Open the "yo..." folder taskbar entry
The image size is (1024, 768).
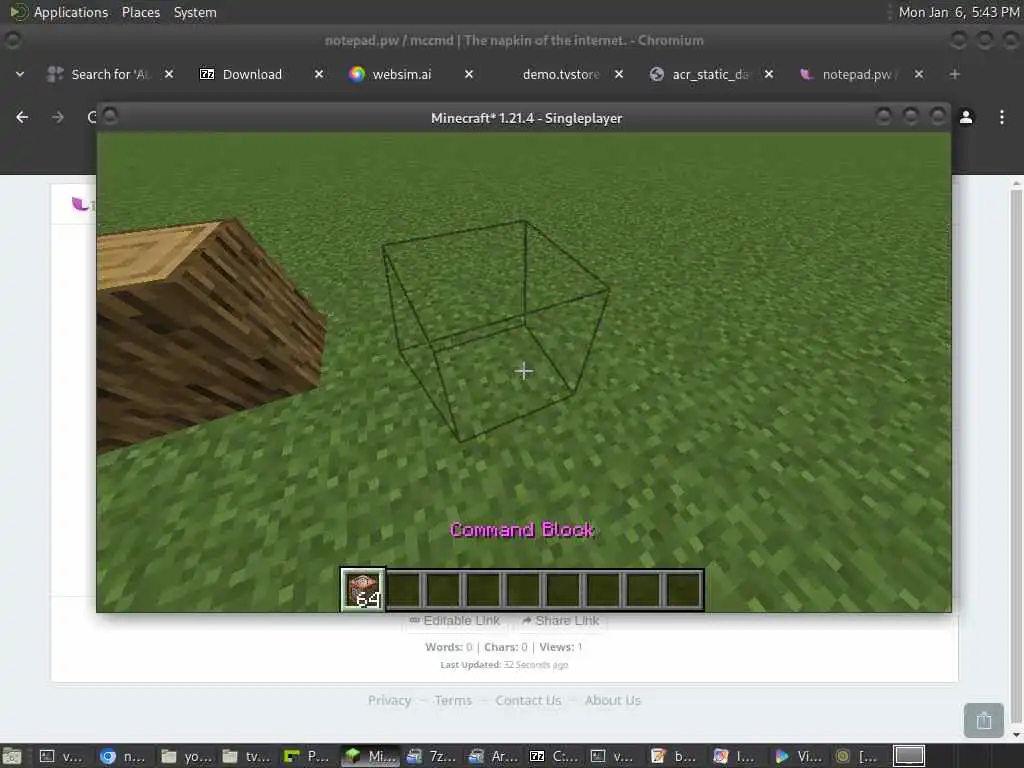pos(185,756)
